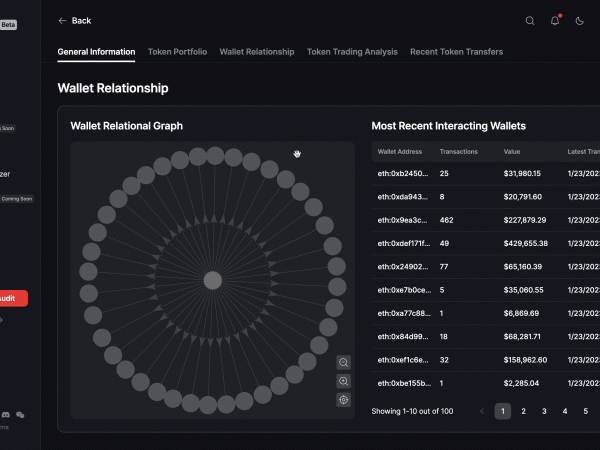This screenshot has height=450, width=600.
Task: Click value $429,655.38 cell
Action: point(525,243)
